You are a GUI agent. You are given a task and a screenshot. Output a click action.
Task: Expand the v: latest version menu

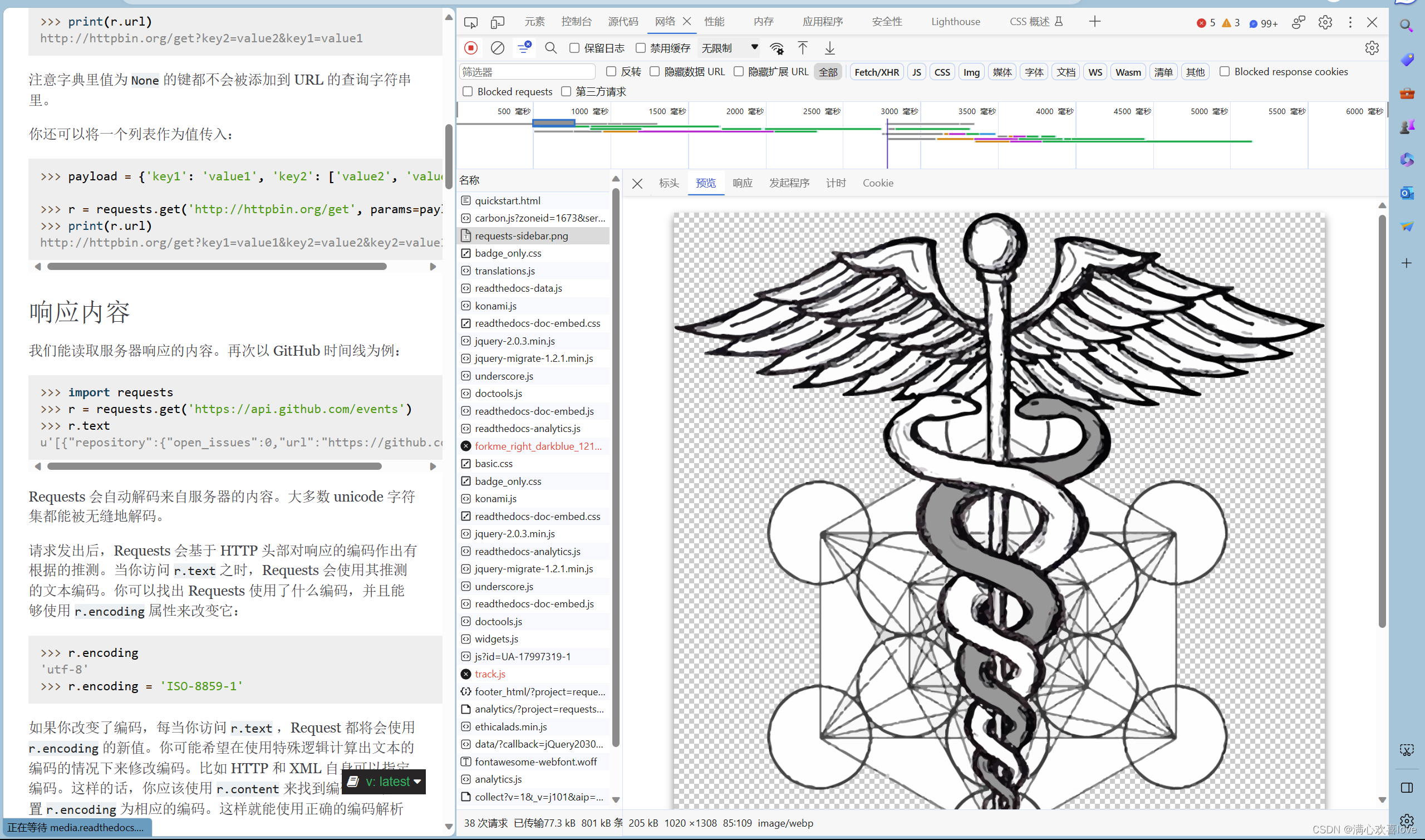384,782
